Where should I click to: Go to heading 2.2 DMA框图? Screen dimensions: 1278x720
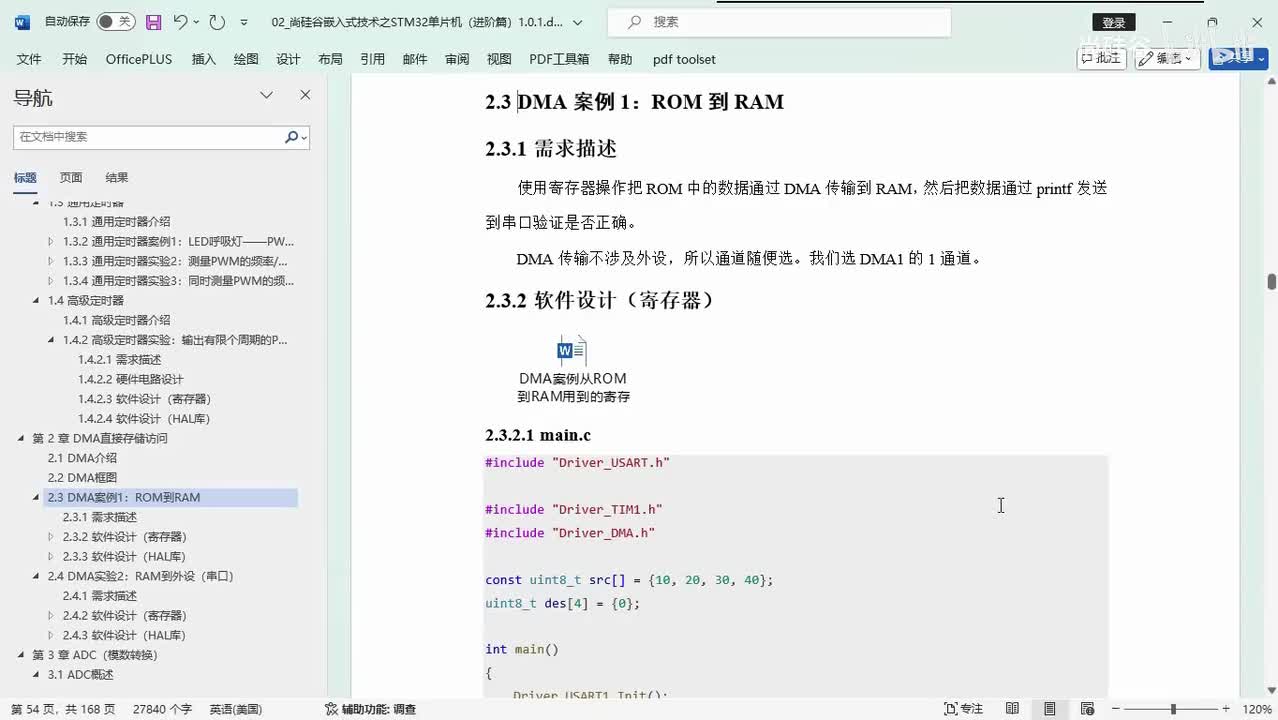pyautogui.click(x=83, y=478)
